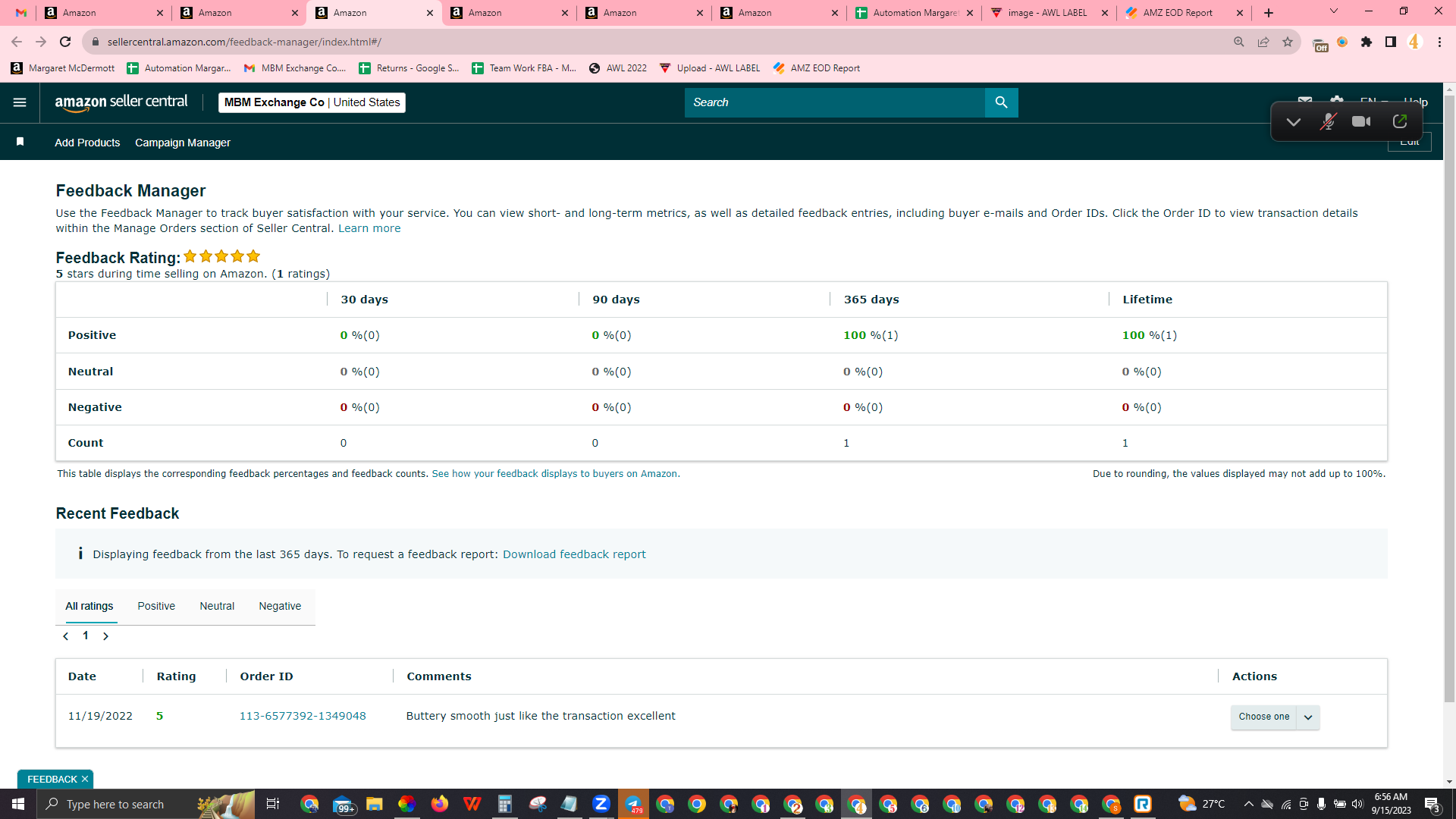
Task: Click the bookmark flag icon
Action: [x=20, y=142]
